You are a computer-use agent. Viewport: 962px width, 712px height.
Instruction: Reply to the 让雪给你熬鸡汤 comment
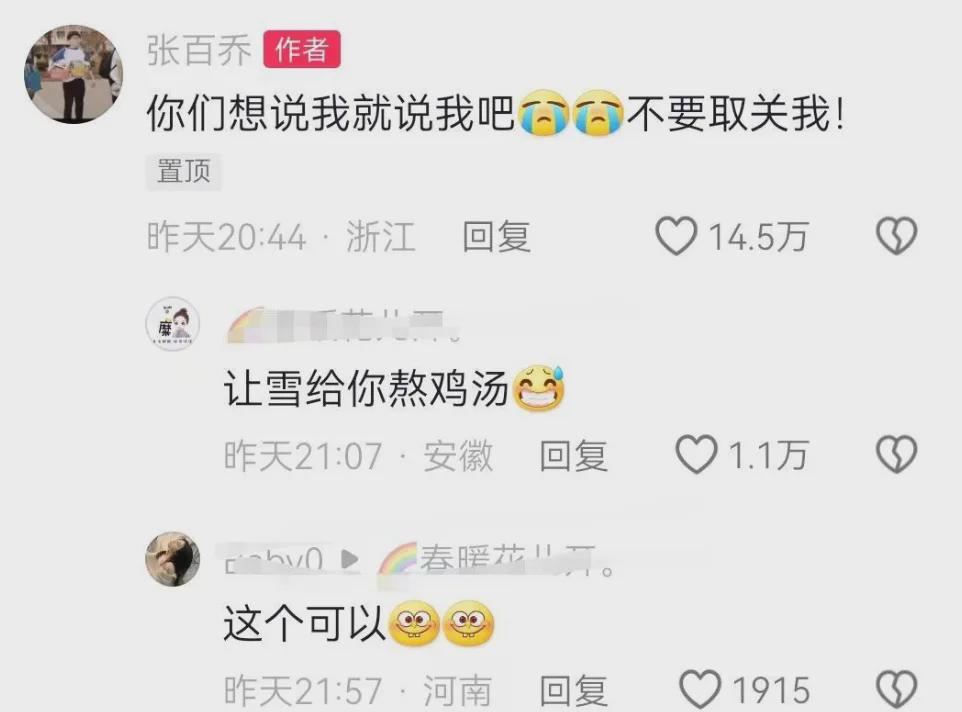click(x=574, y=456)
